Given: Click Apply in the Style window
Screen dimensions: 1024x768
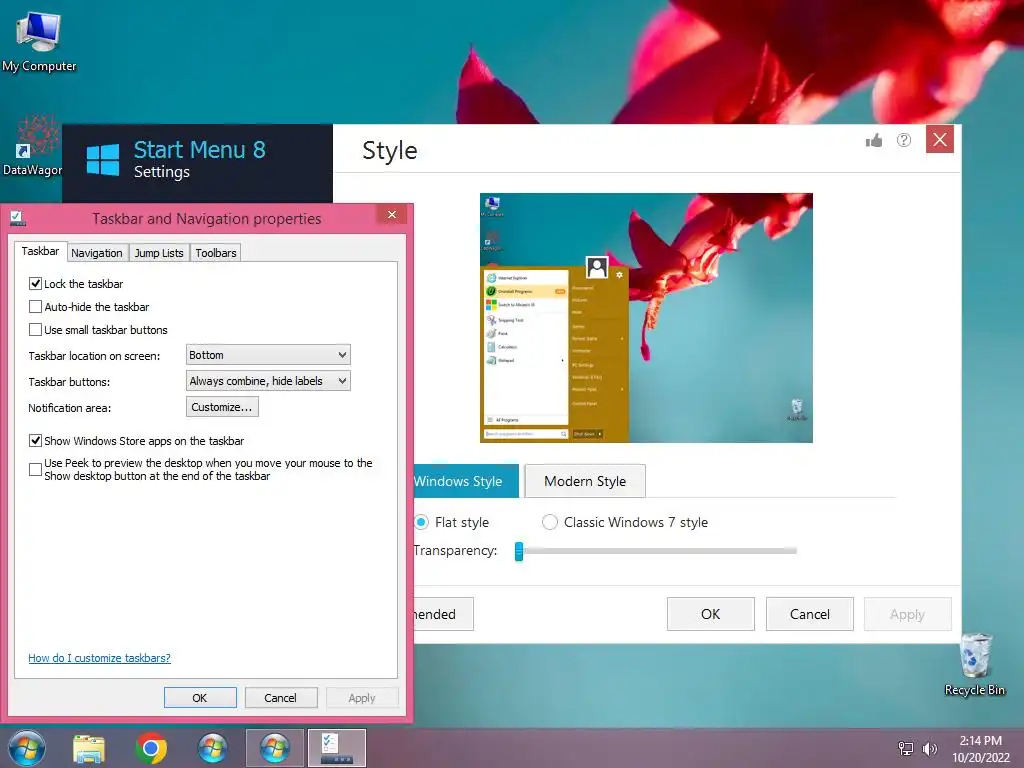Looking at the screenshot, I should coord(908,614).
